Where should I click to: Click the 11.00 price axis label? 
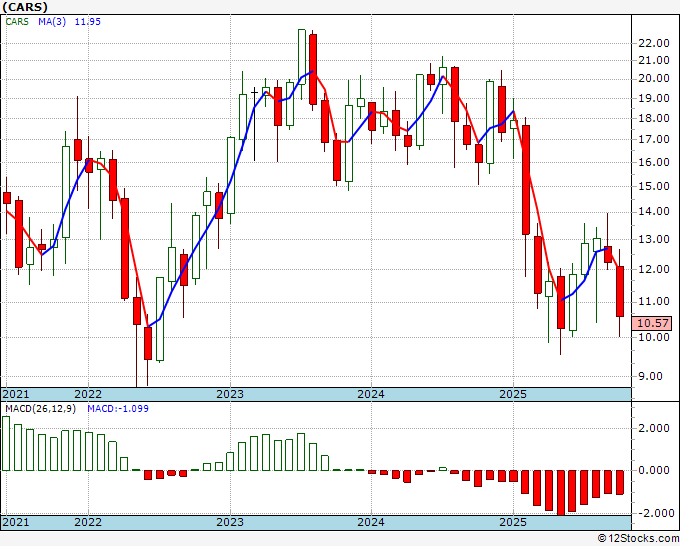pyautogui.click(x=654, y=301)
